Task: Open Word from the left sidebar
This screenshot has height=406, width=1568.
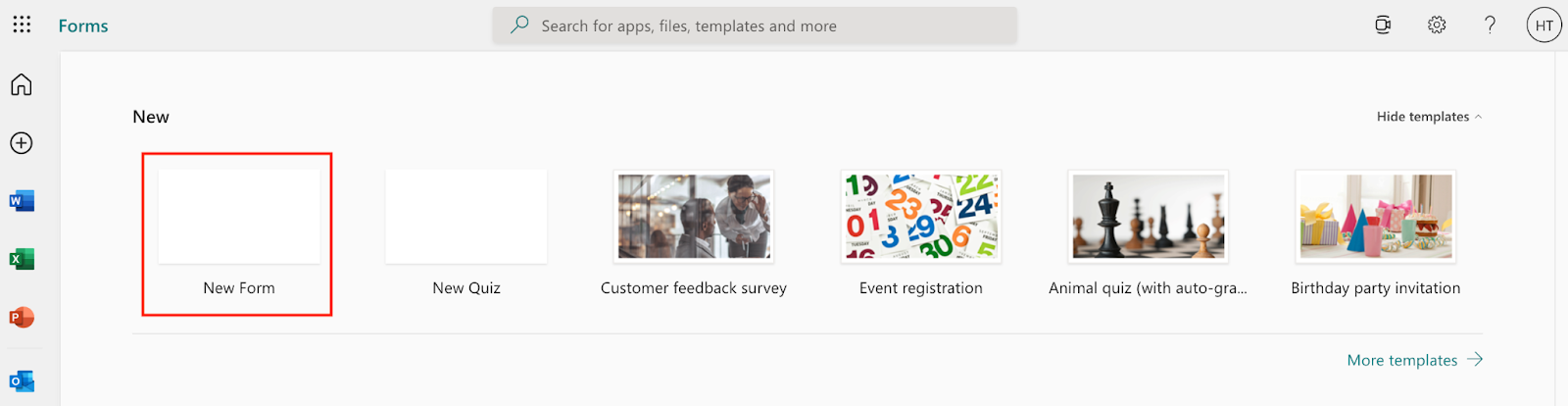Action: 22,201
